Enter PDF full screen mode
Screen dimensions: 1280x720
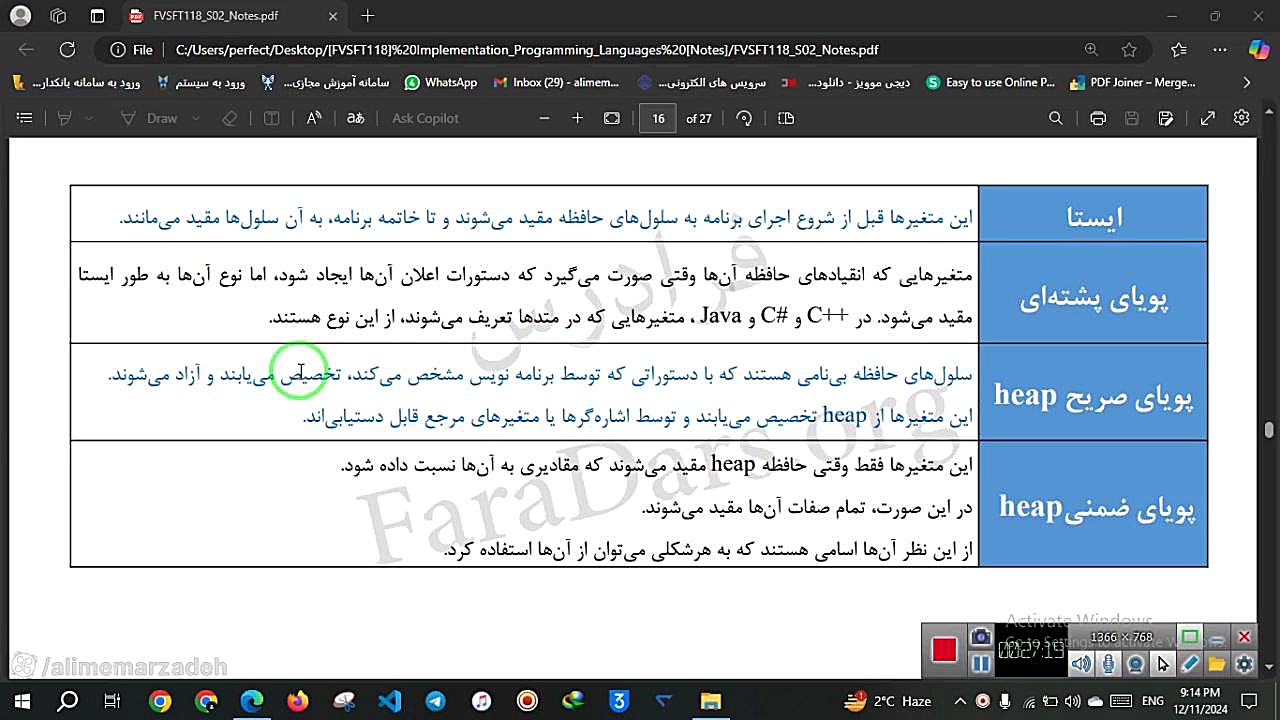point(1208,118)
